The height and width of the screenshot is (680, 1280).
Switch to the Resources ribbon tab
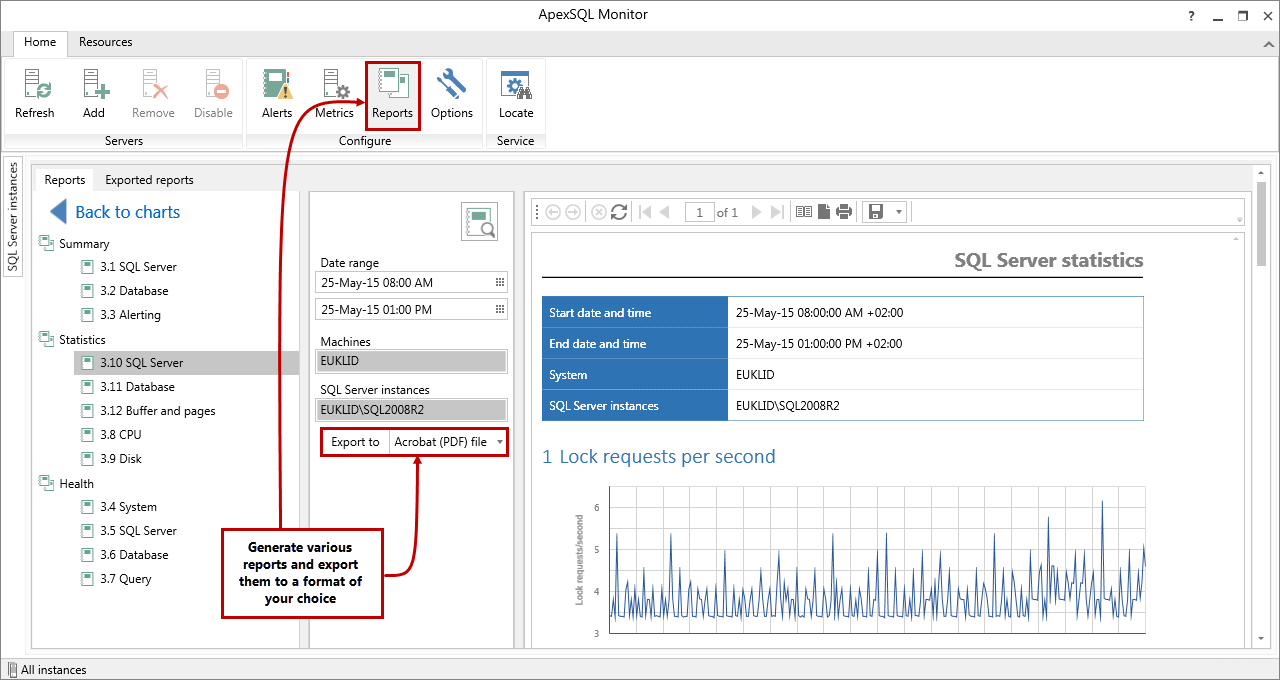pos(106,42)
